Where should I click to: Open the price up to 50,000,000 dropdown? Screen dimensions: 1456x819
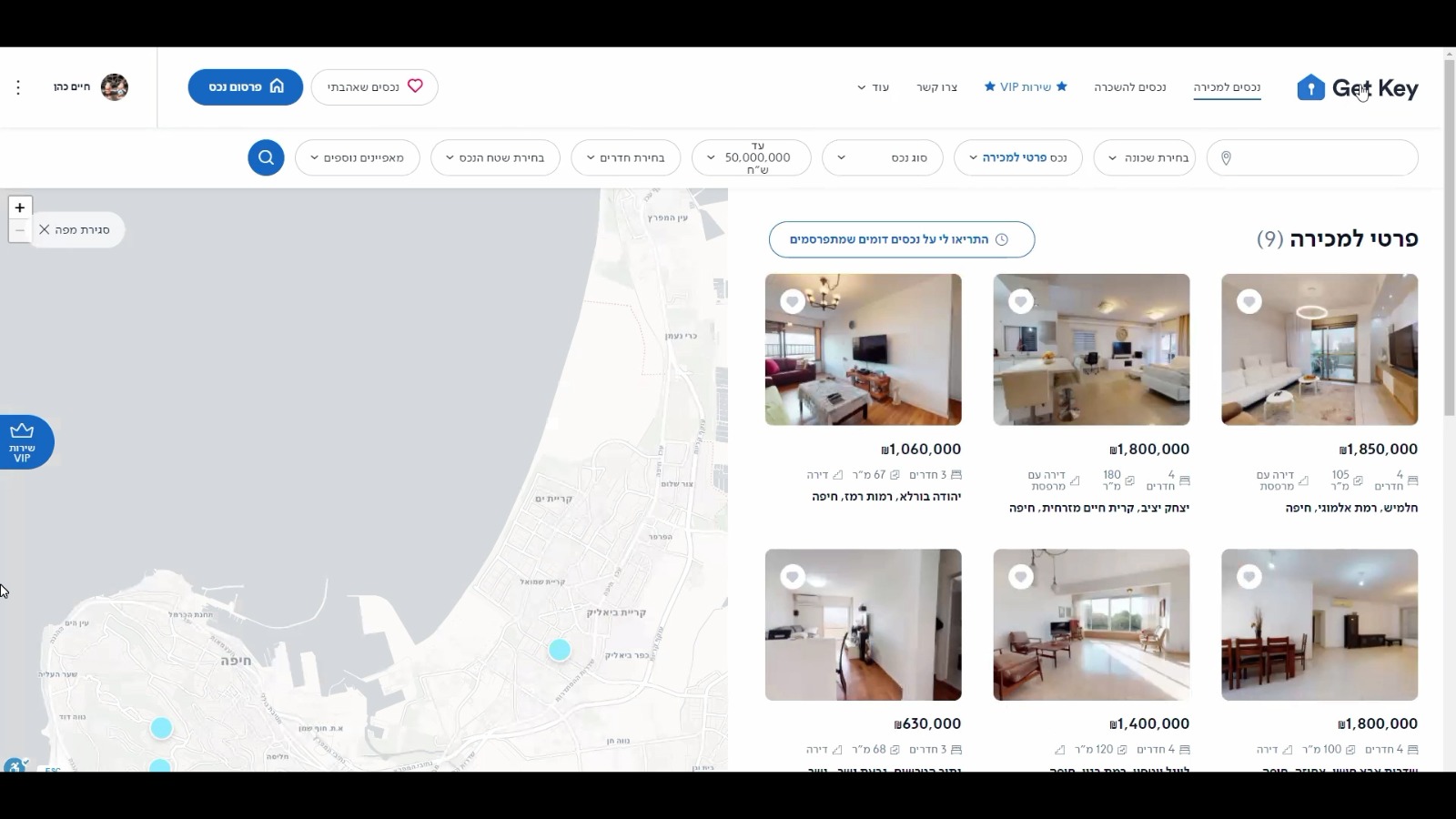[x=752, y=157]
